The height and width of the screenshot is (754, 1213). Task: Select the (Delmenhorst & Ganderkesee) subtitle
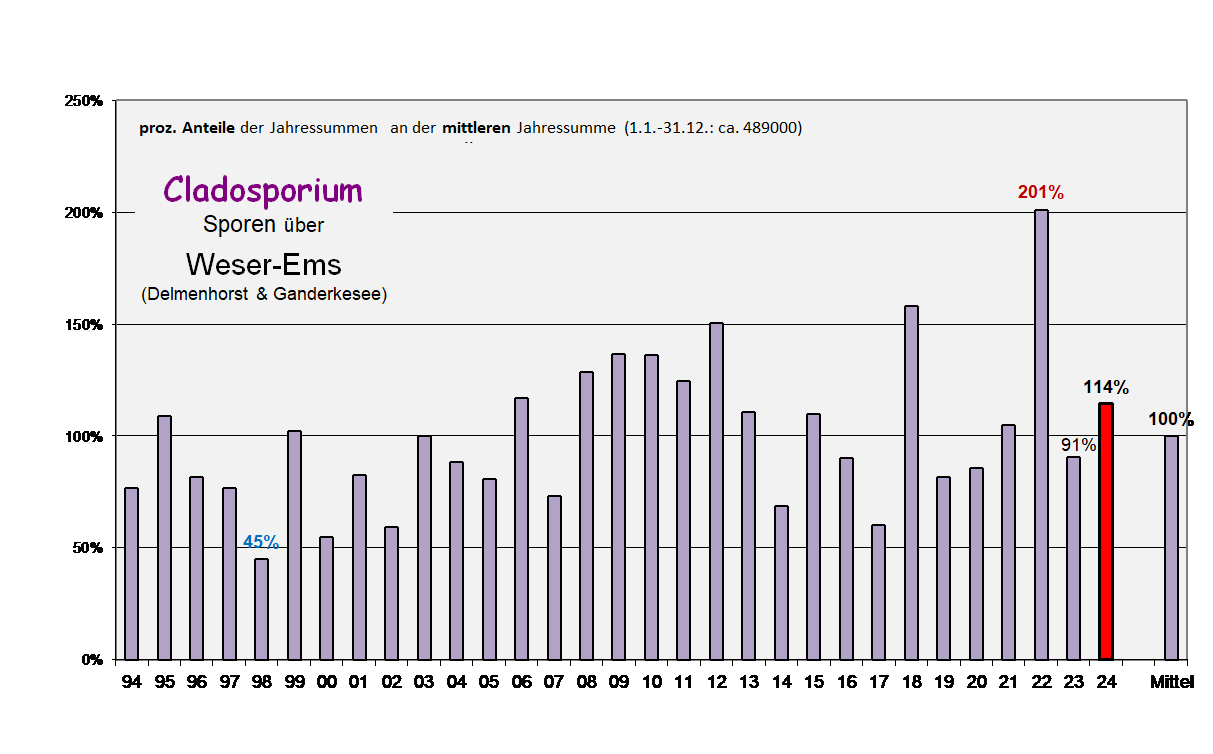click(264, 295)
